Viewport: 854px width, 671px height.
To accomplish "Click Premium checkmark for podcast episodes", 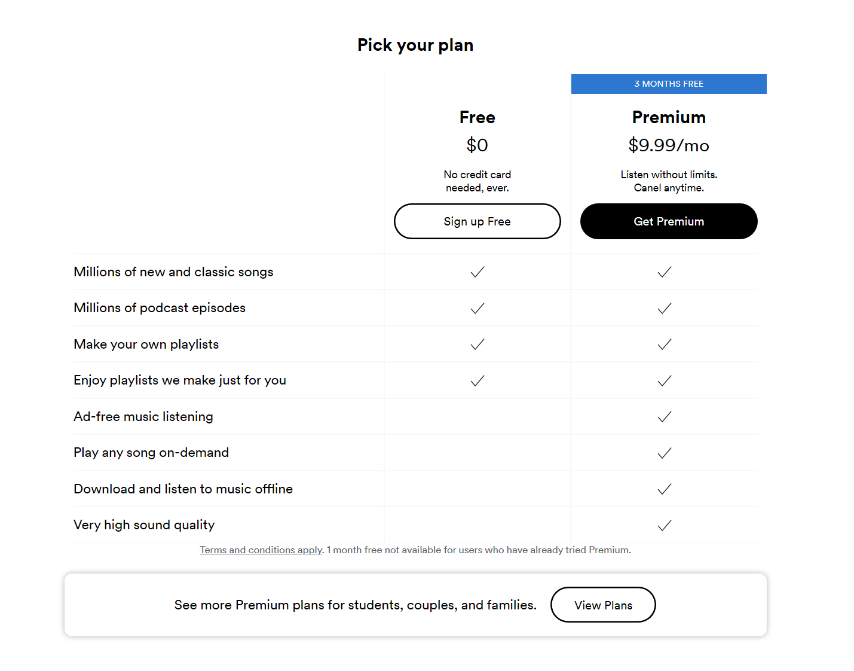I will 664,308.
